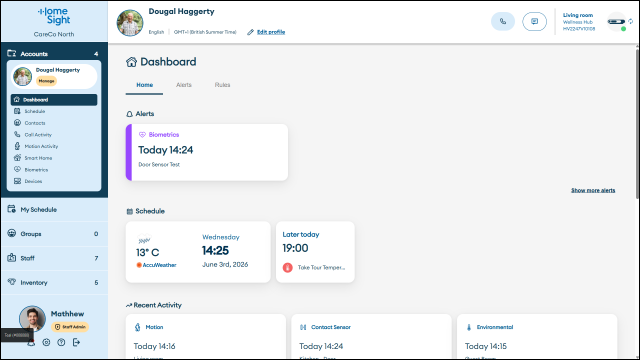Expand the Groups section
Screen dimensions: 640x360
(54, 234)
